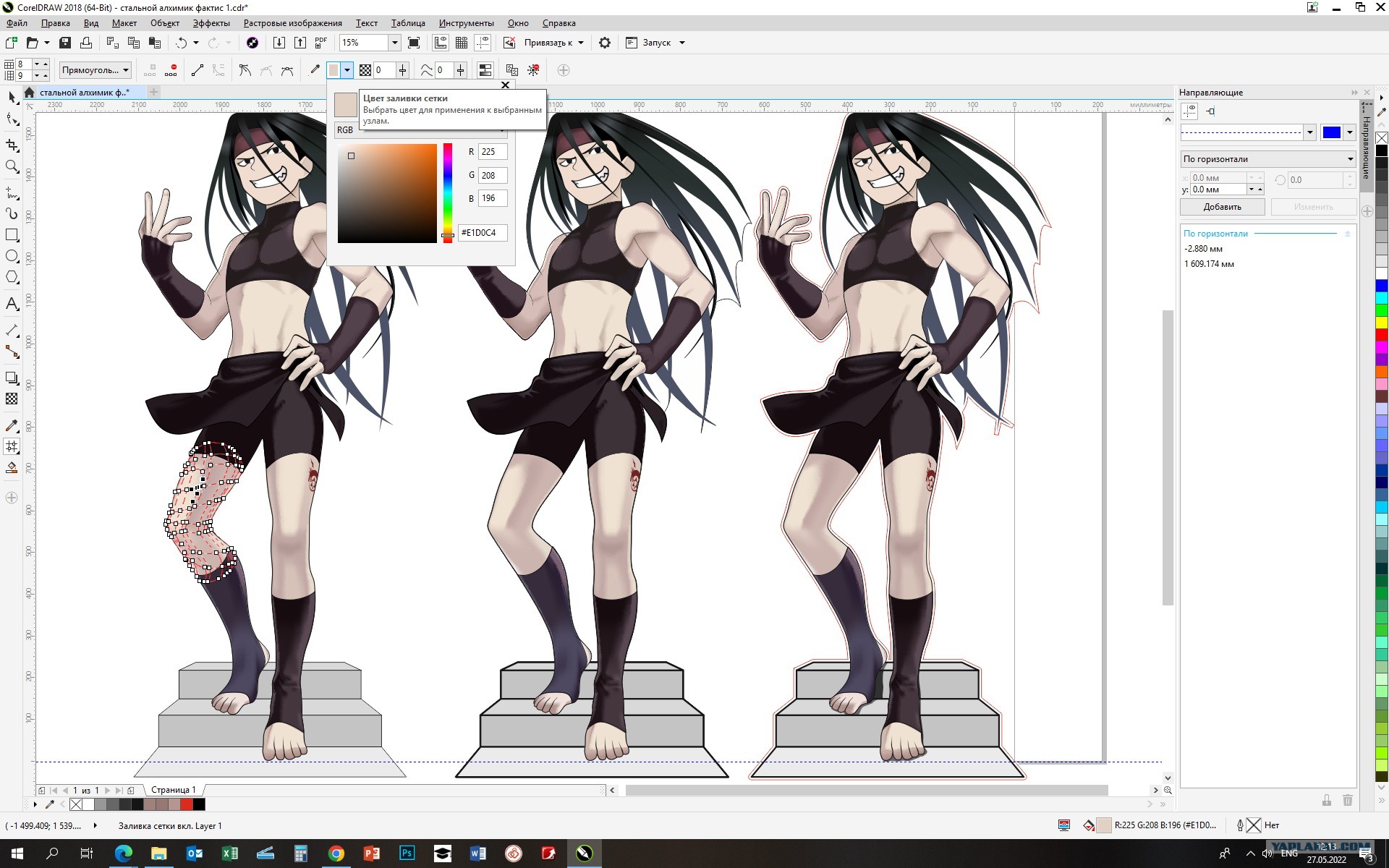Make the selected node a cusp
Viewport: 1389px width, 868px height.
tap(245, 70)
